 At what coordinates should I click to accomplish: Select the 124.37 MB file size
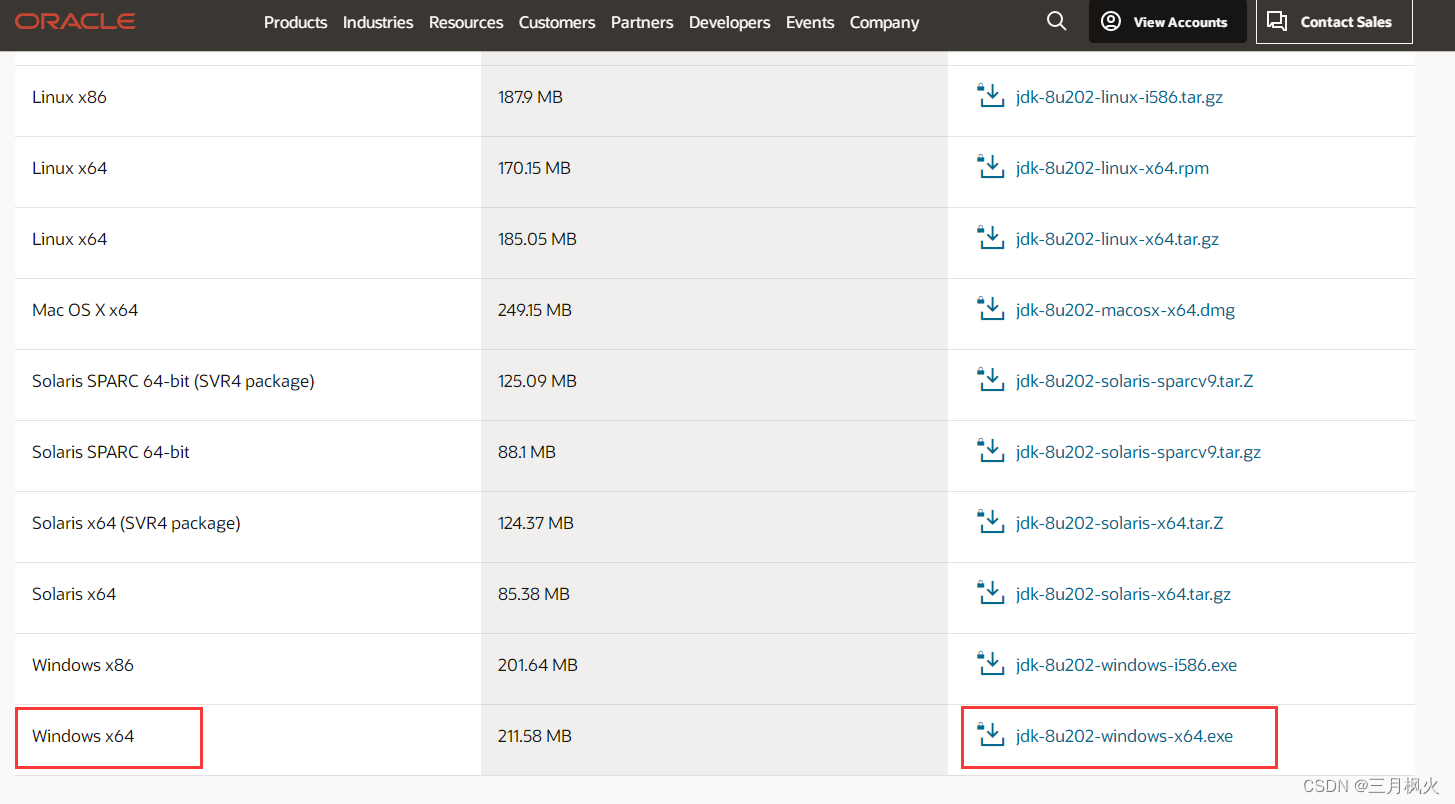(x=536, y=523)
